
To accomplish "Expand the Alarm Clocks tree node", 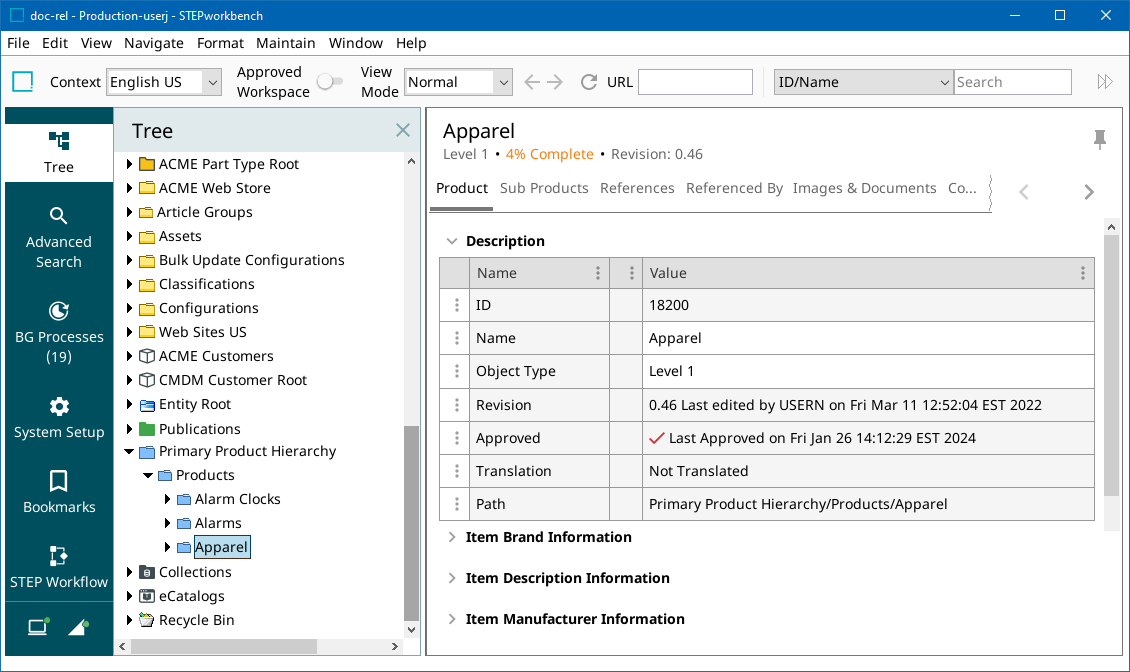I will point(167,499).
